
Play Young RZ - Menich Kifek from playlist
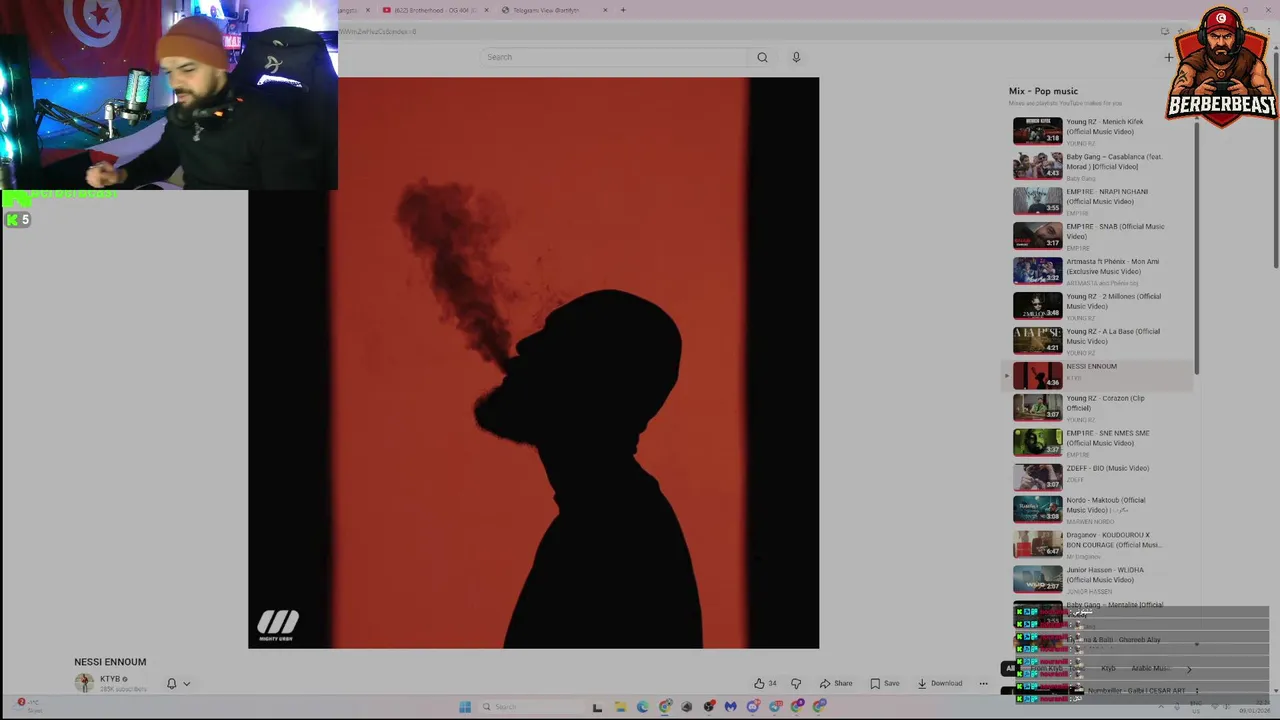click(1098, 131)
